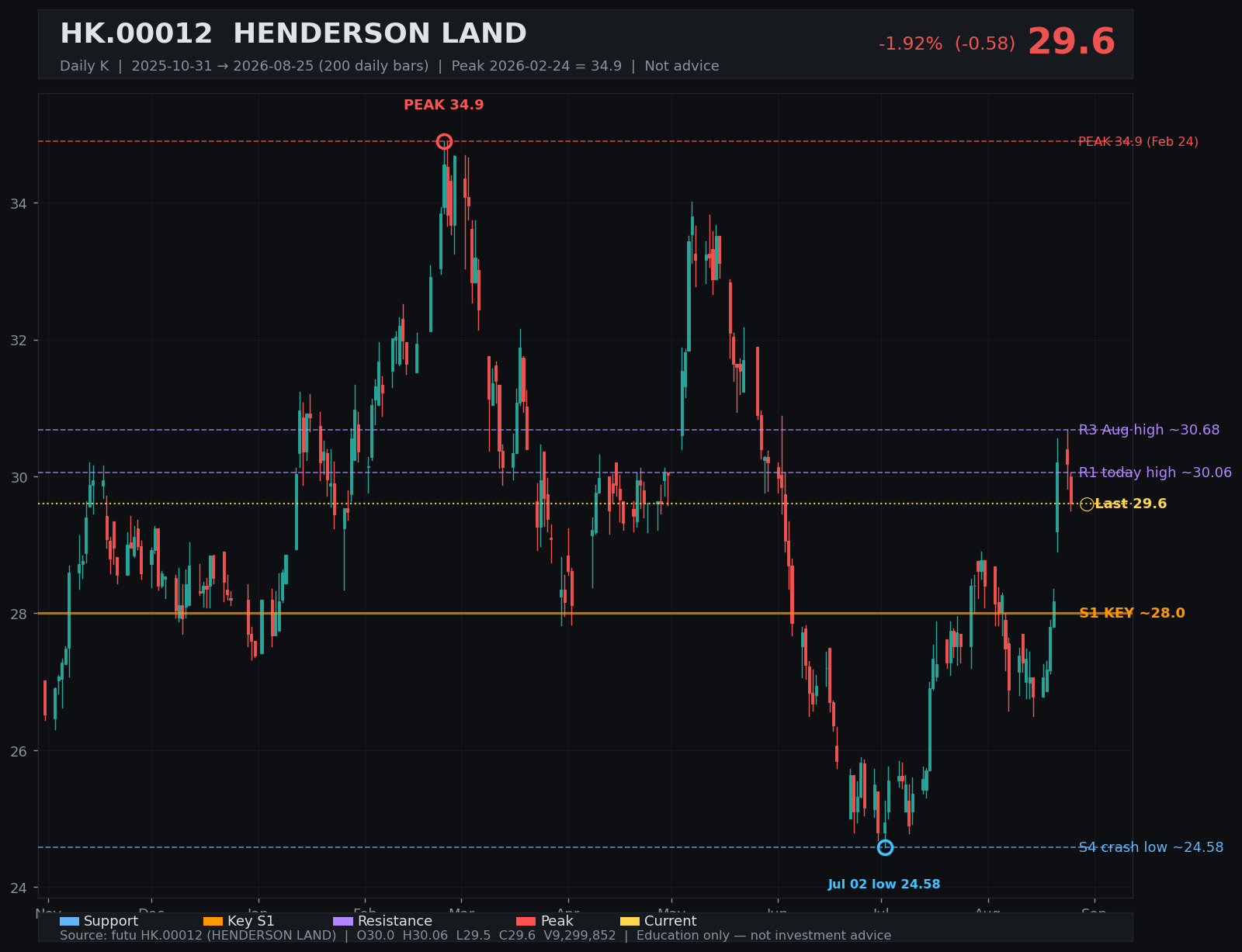
Task: Click the 'PEAK 34.9' annotation above the chart
Action: (444, 105)
